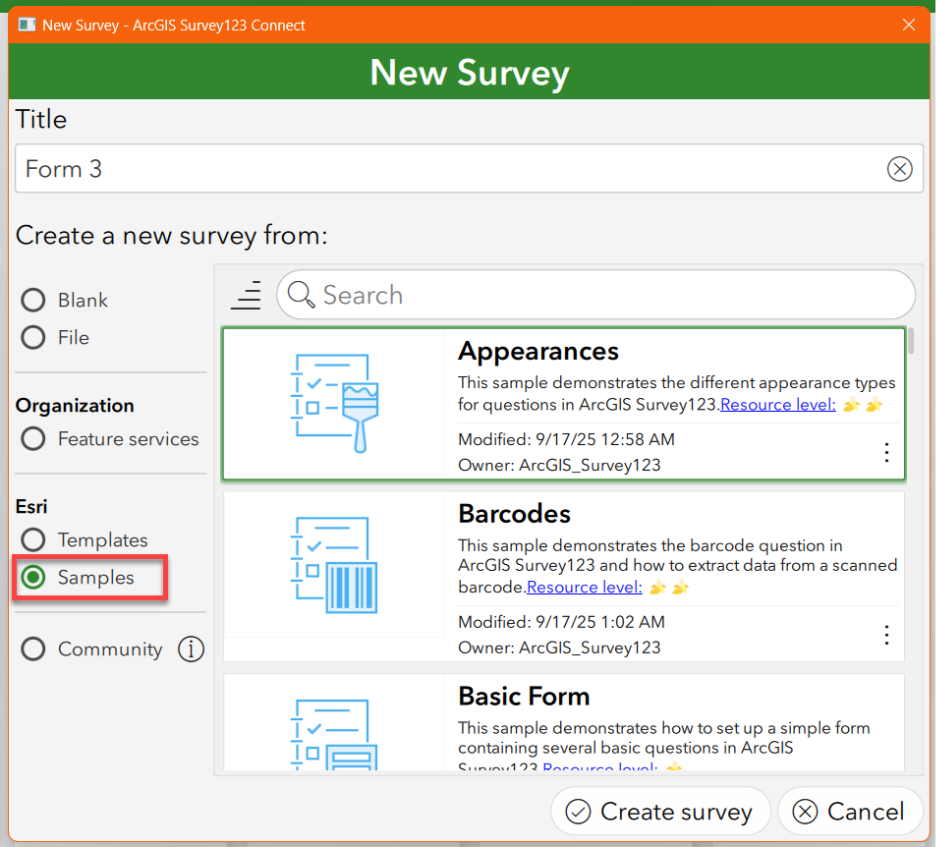Image resolution: width=936 pixels, height=847 pixels.
Task: Select the Blank radio option
Action: pos(64,300)
